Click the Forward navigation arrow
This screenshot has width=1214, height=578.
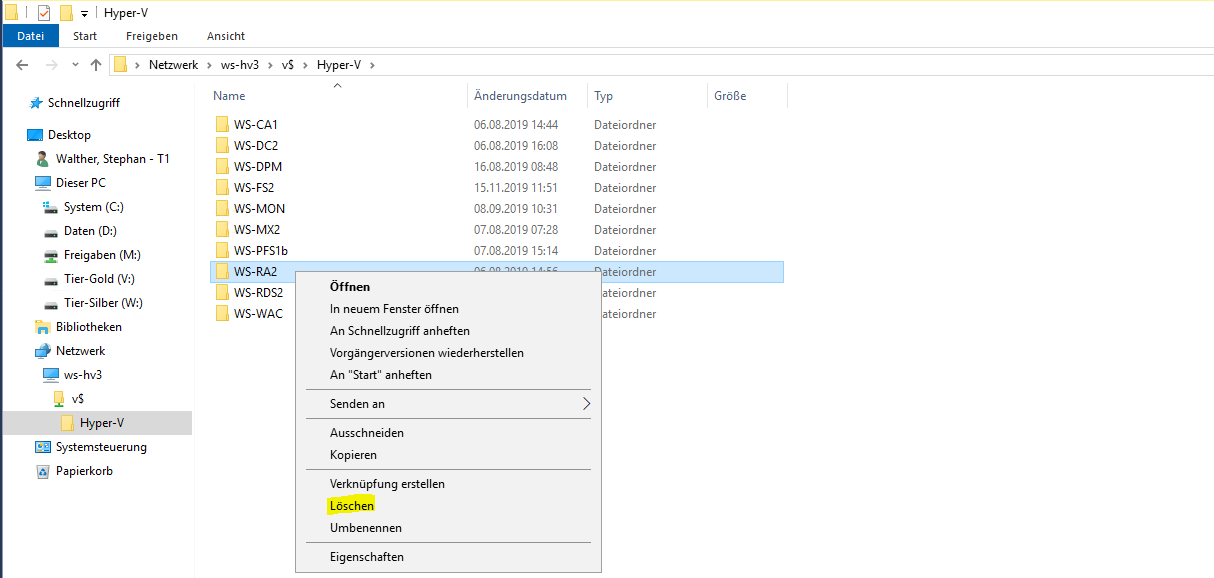52,65
